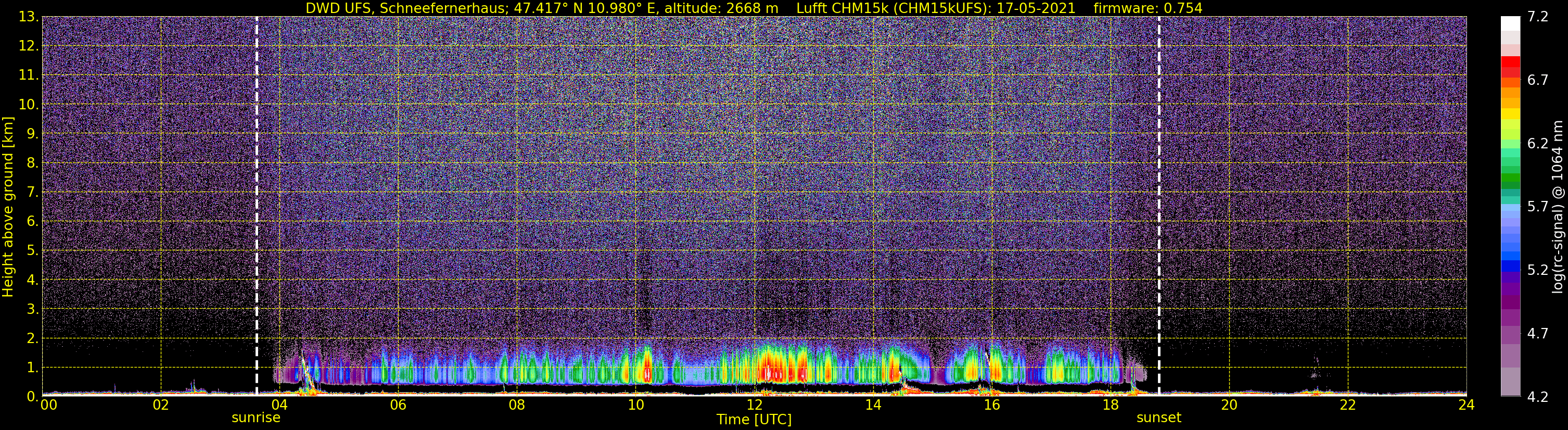Viewport: 1568px width, 430px height.
Task: Click the time axis tick '08'
Action: click(517, 406)
